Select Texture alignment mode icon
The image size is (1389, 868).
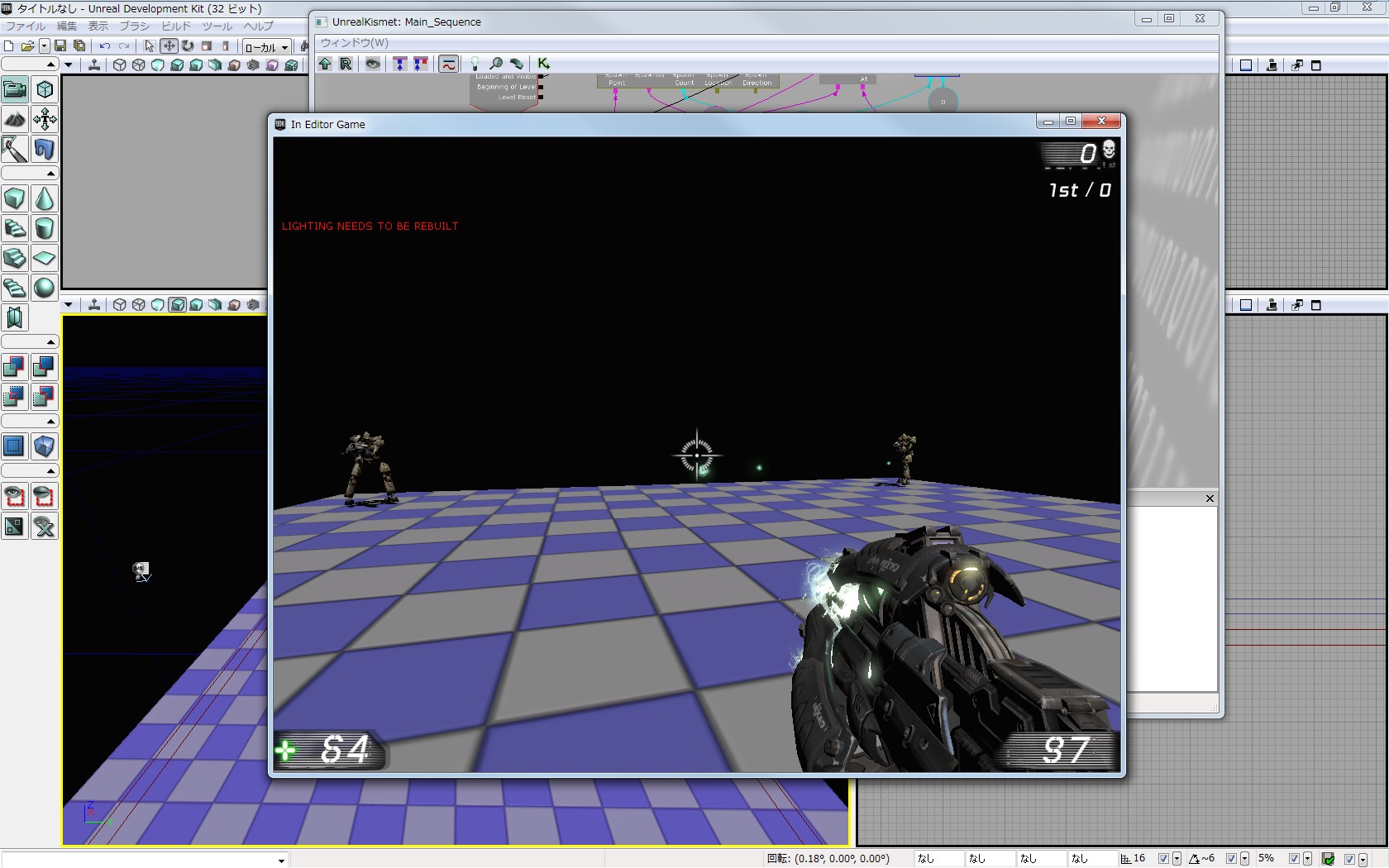click(45, 119)
